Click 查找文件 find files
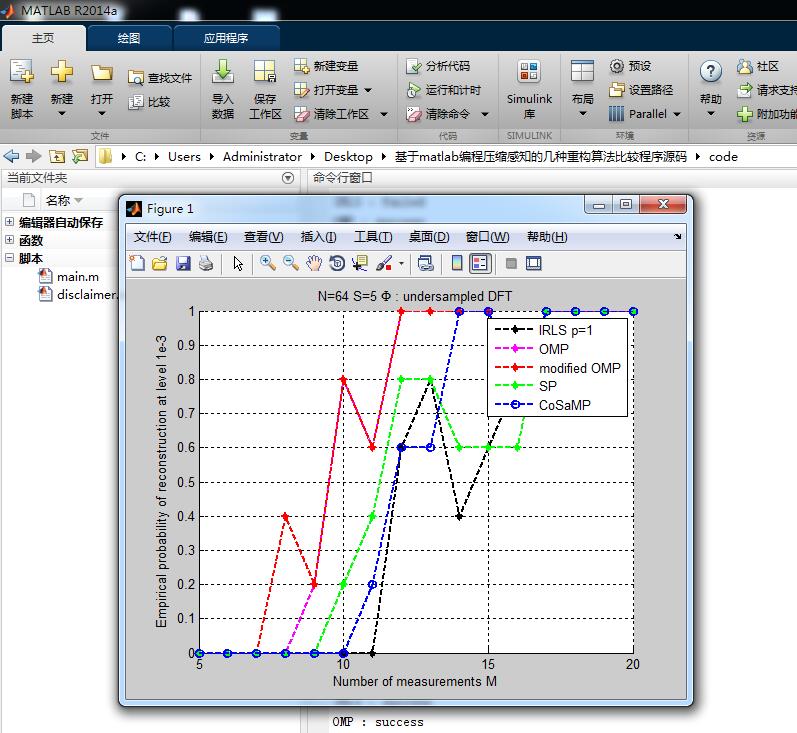The image size is (797, 733). click(160, 78)
